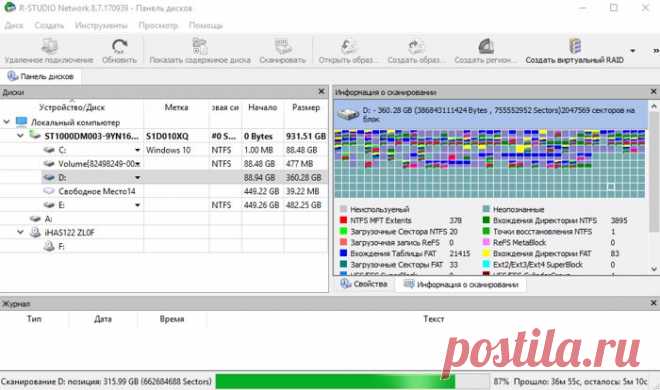The height and width of the screenshot is (390, 660).
Task: Open the toolbar overflow arrow after RAID
Action: point(632,51)
